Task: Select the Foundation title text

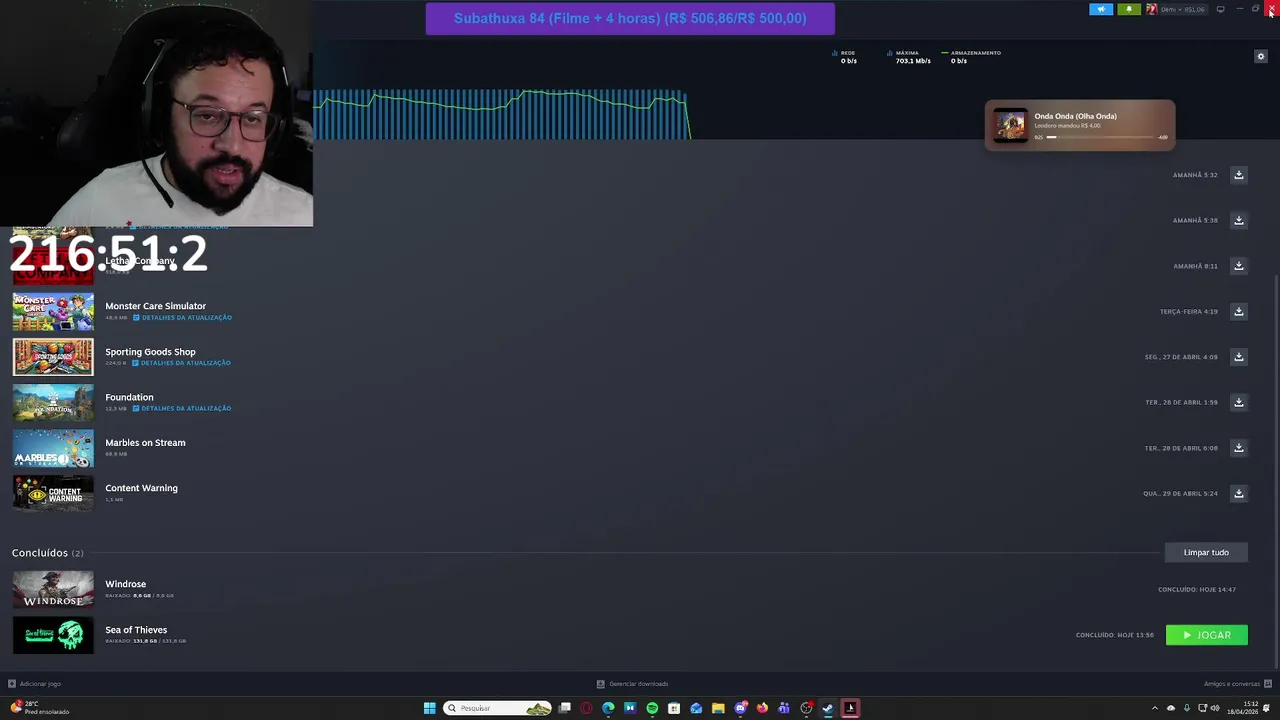Action: tap(129, 397)
